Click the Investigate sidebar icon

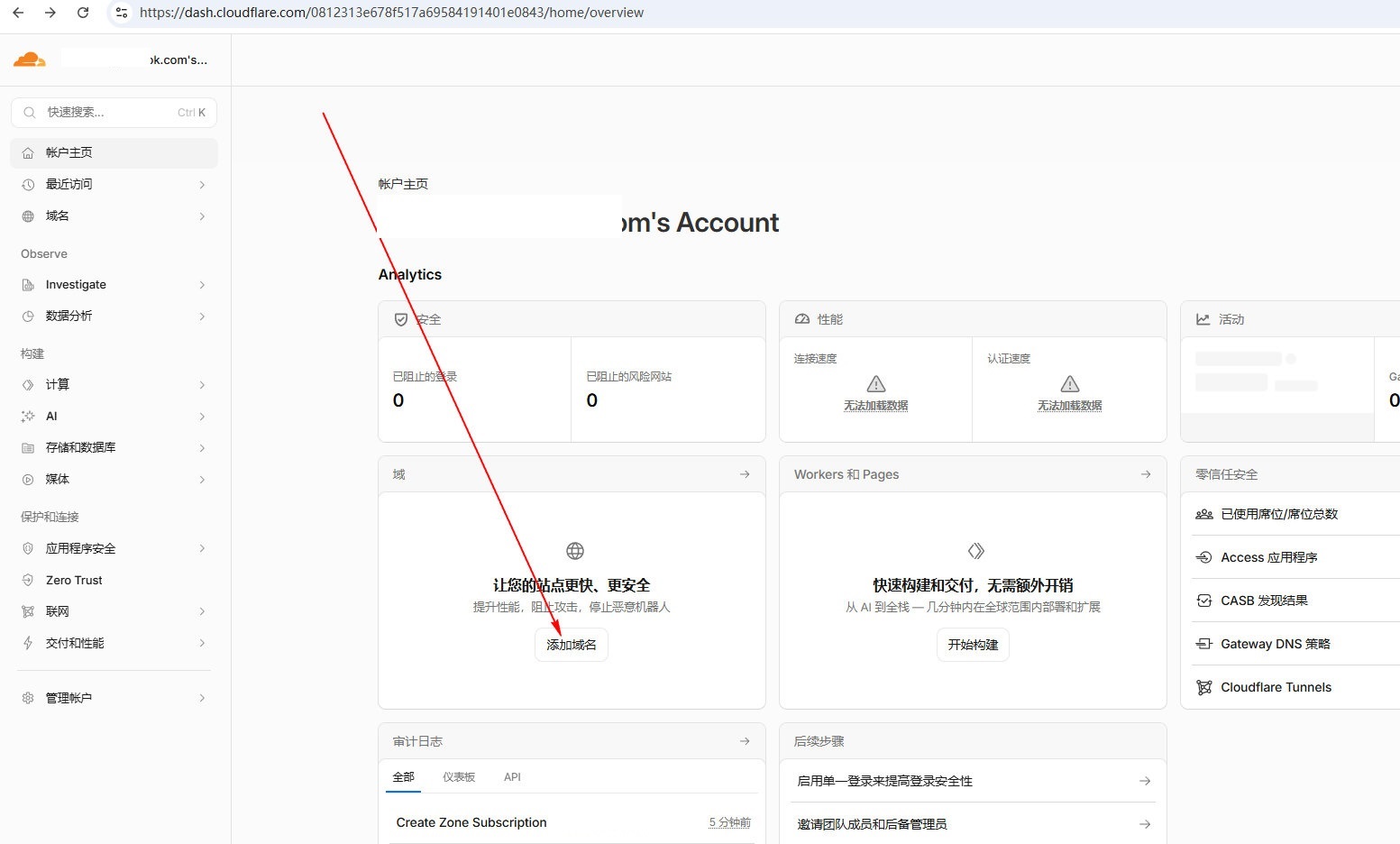click(x=28, y=285)
